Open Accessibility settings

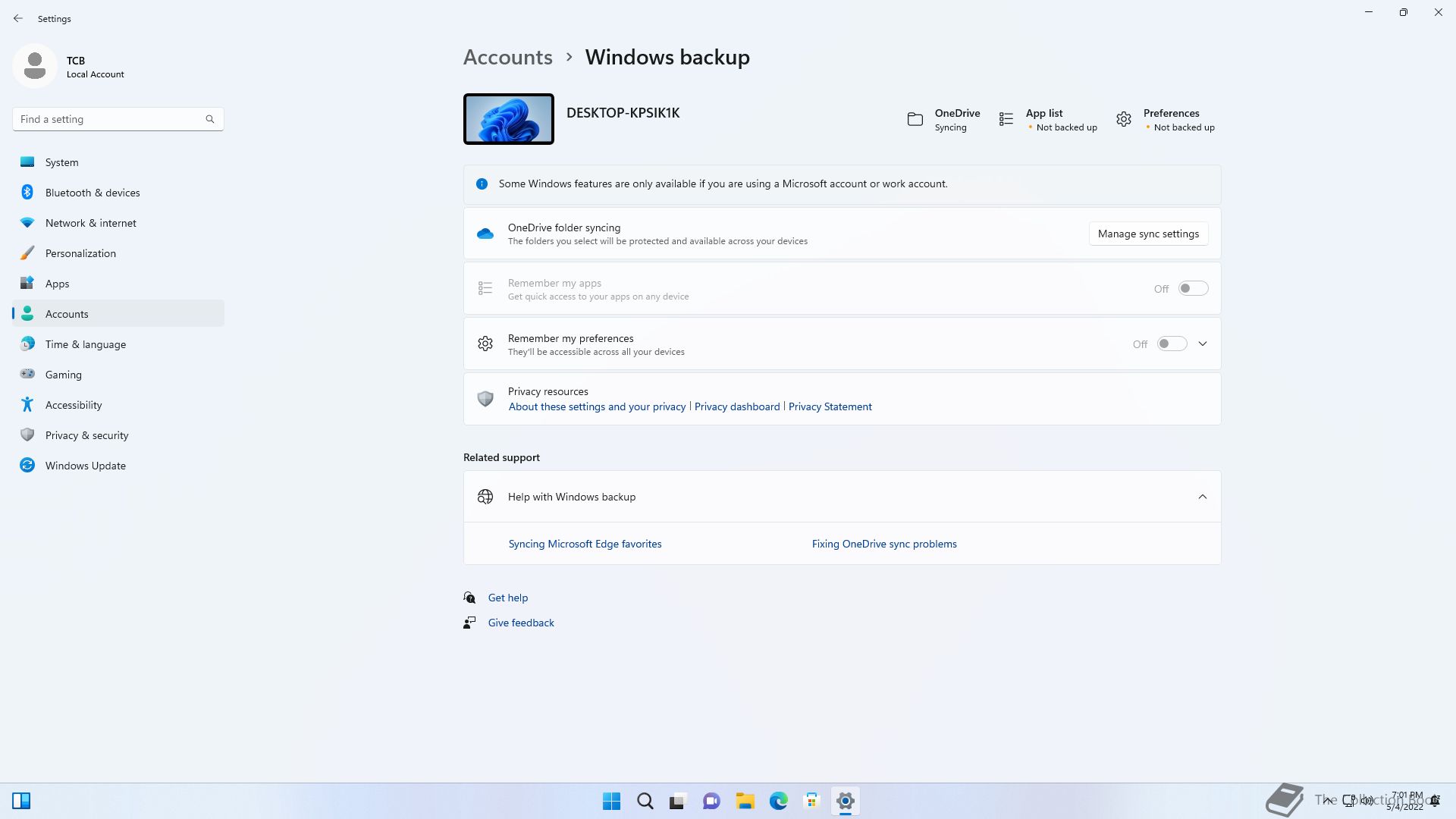[x=118, y=405]
